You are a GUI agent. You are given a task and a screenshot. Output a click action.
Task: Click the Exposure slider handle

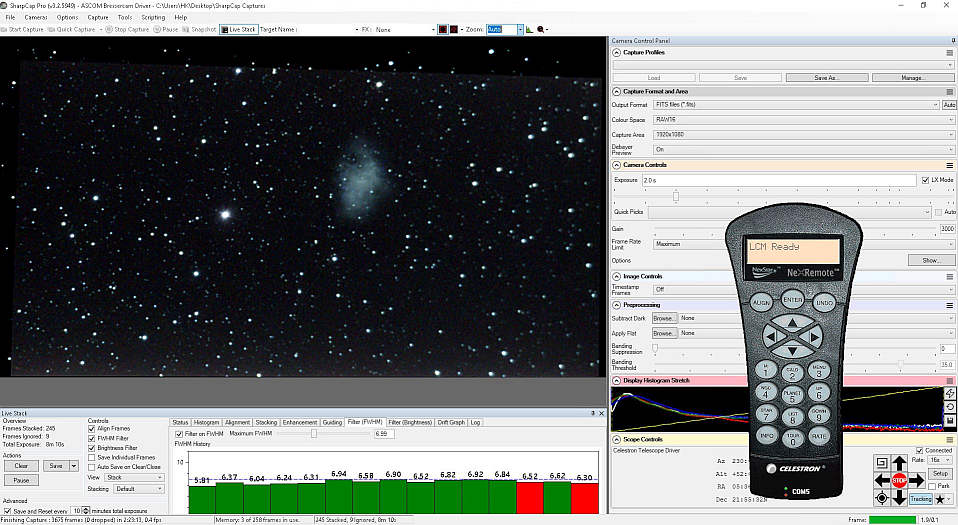(x=676, y=196)
